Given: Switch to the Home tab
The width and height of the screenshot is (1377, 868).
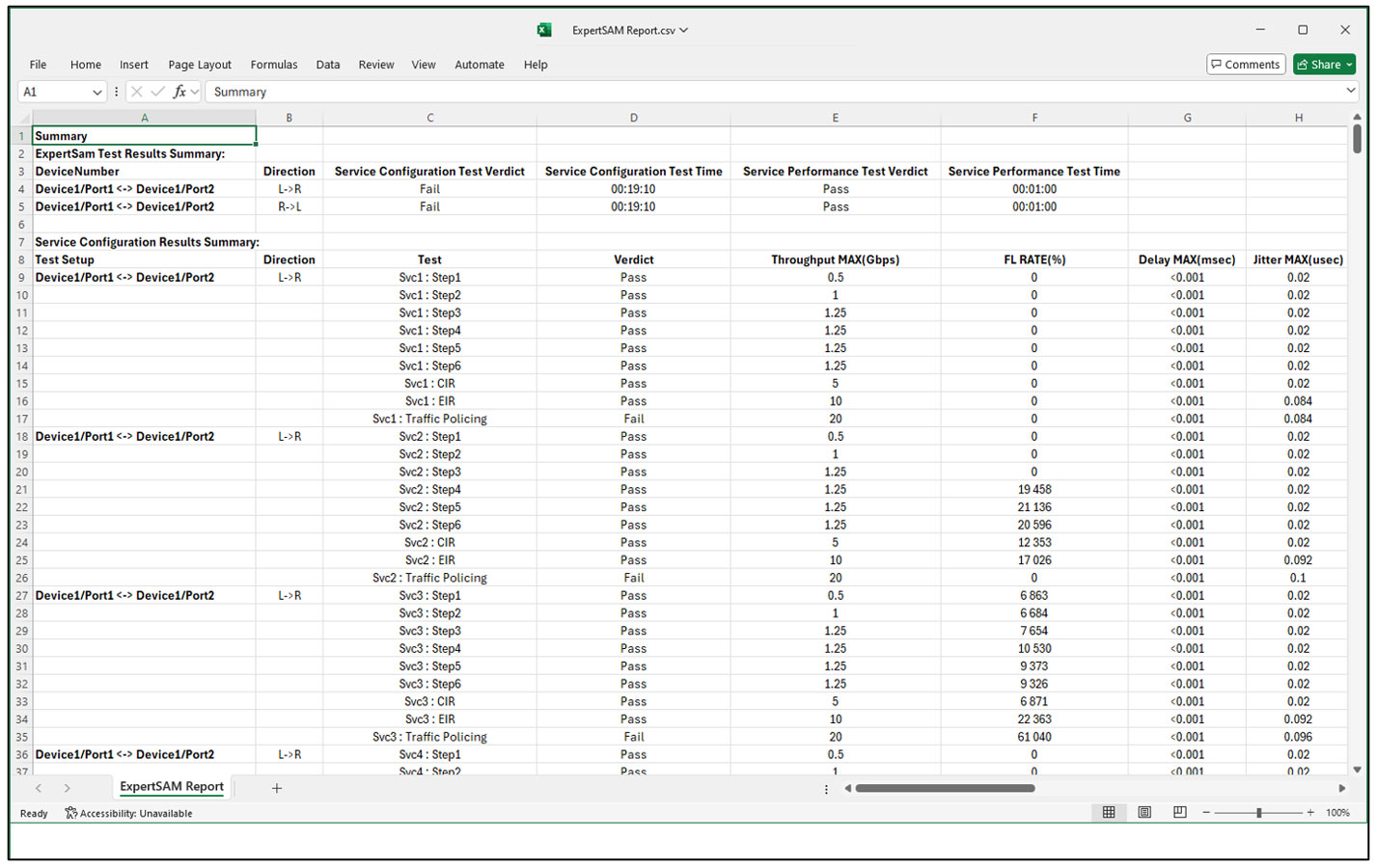Looking at the screenshot, I should click(x=85, y=65).
